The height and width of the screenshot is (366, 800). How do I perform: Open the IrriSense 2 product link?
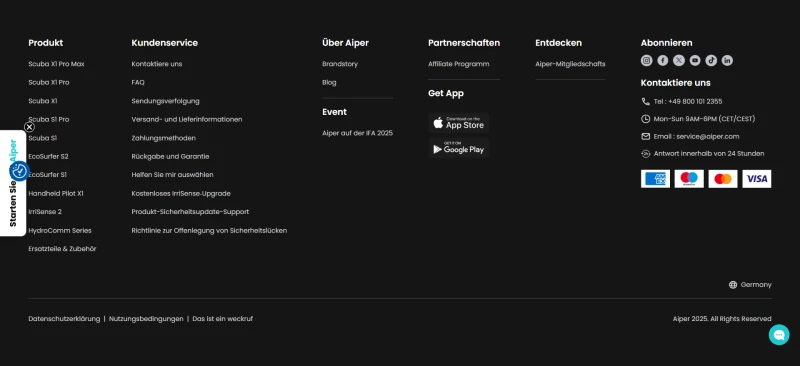45,212
